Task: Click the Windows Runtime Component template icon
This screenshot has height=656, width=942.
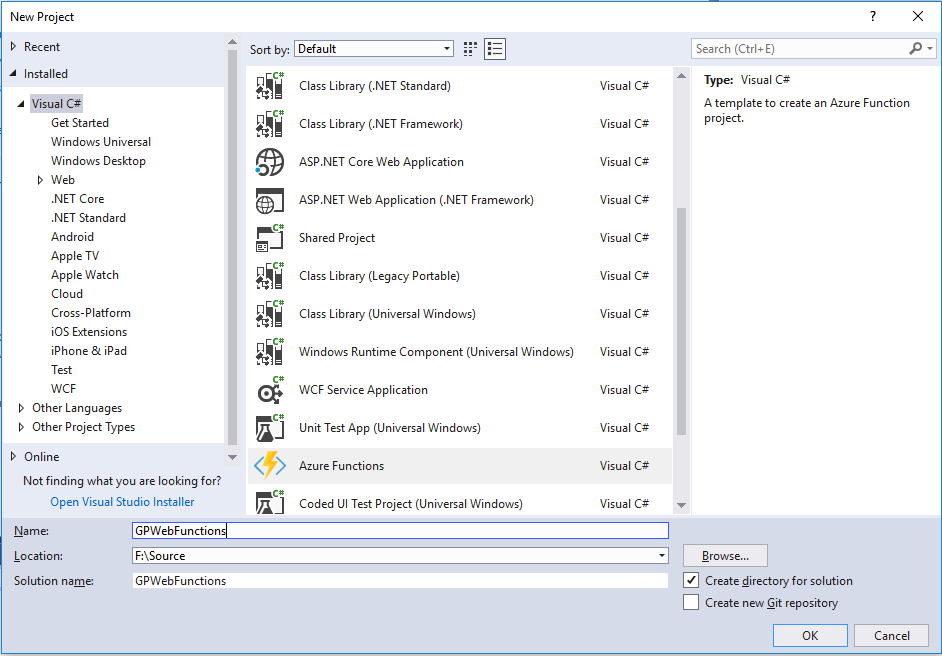Action: [270, 352]
